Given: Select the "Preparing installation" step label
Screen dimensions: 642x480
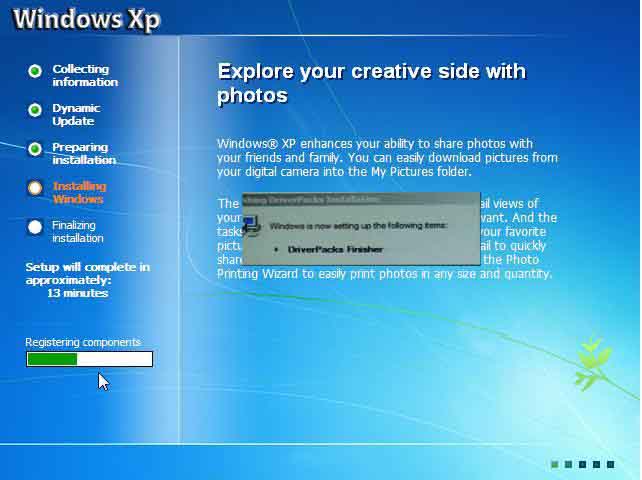Looking at the screenshot, I should pos(84,154).
